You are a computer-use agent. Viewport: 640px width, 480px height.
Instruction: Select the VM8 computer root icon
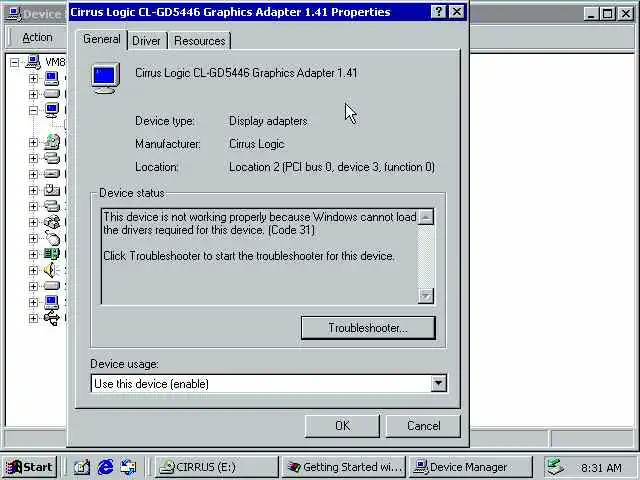pos(33,62)
